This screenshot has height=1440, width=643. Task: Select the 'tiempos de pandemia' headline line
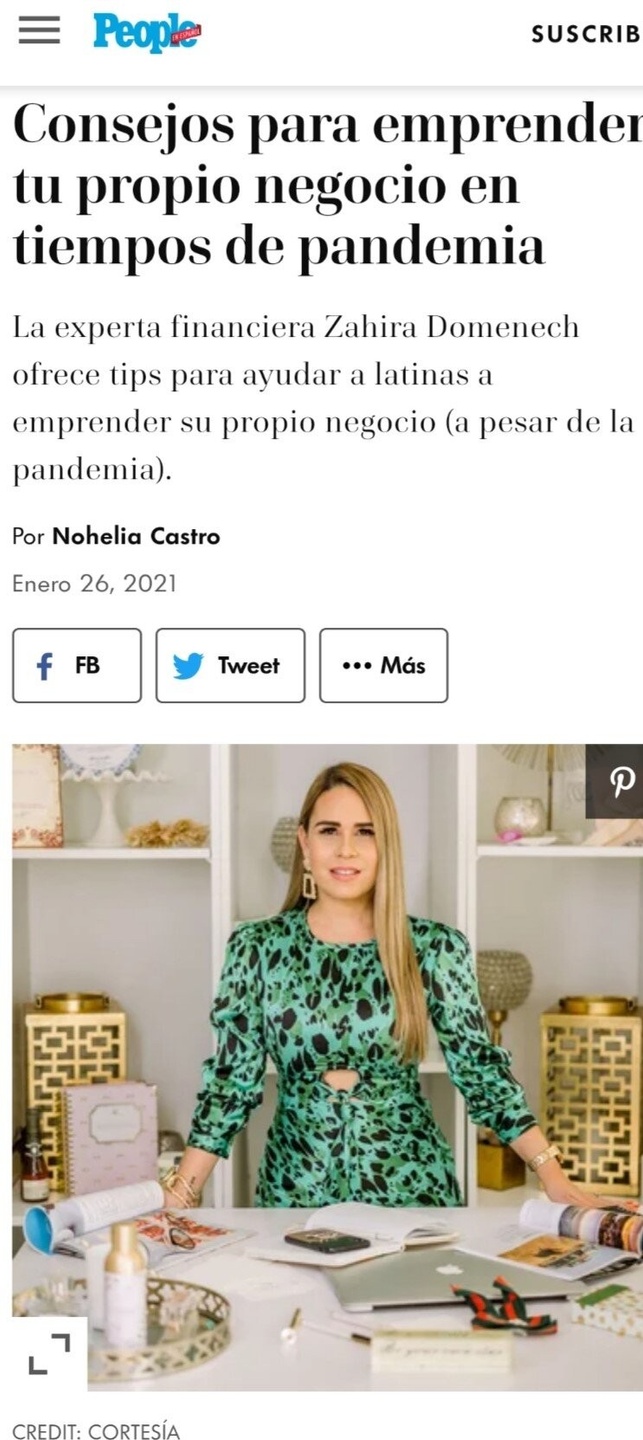pyautogui.click(x=278, y=246)
